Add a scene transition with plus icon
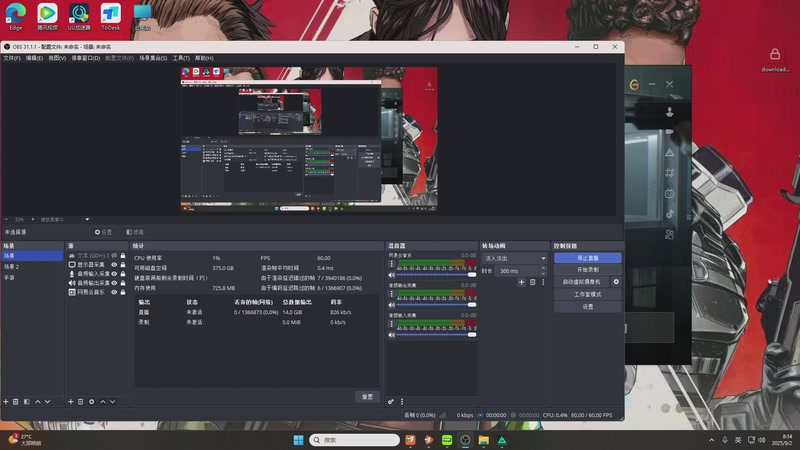The height and width of the screenshot is (450, 800). click(521, 282)
